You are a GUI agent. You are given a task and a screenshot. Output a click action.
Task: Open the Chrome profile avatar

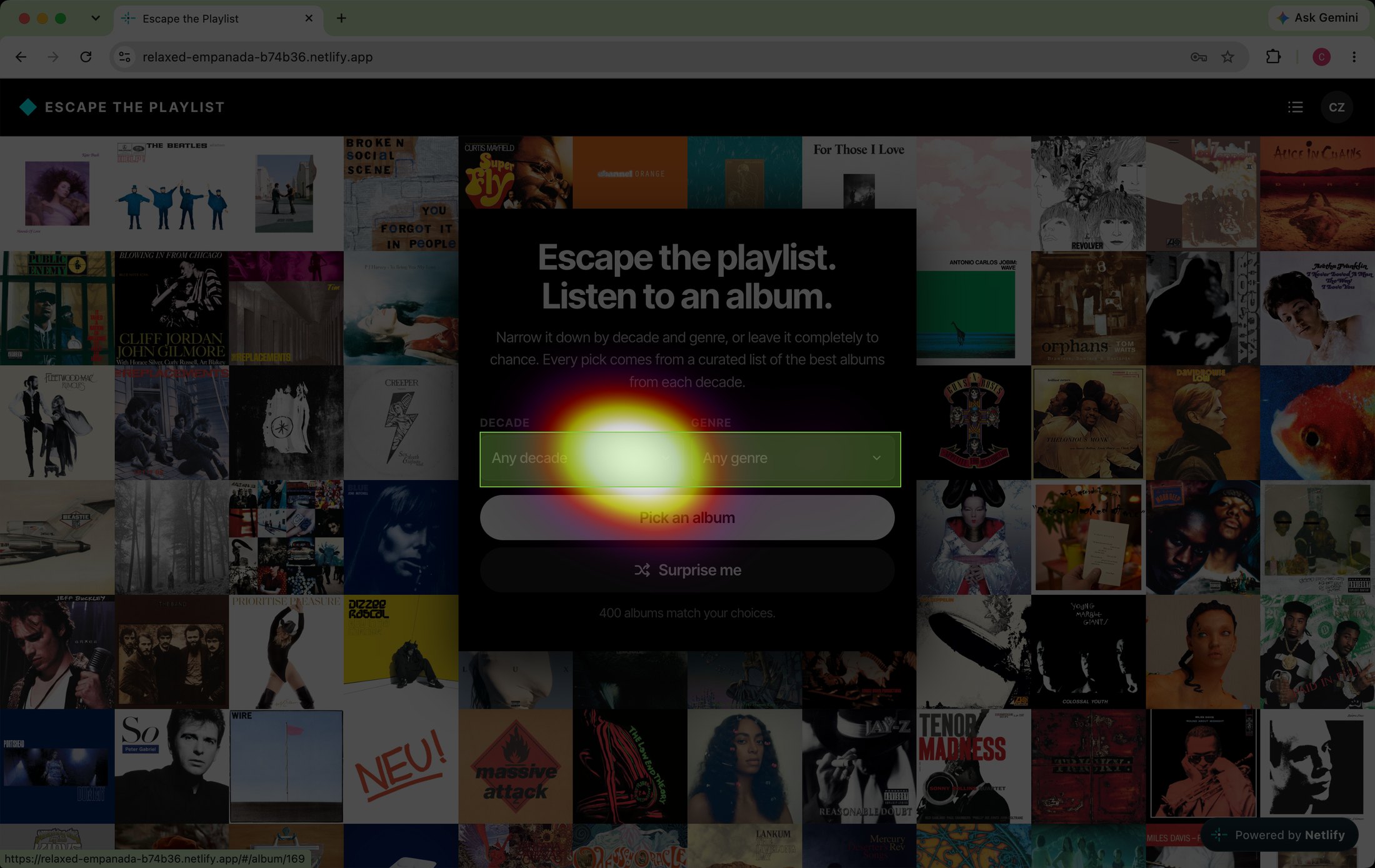pyautogui.click(x=1321, y=57)
